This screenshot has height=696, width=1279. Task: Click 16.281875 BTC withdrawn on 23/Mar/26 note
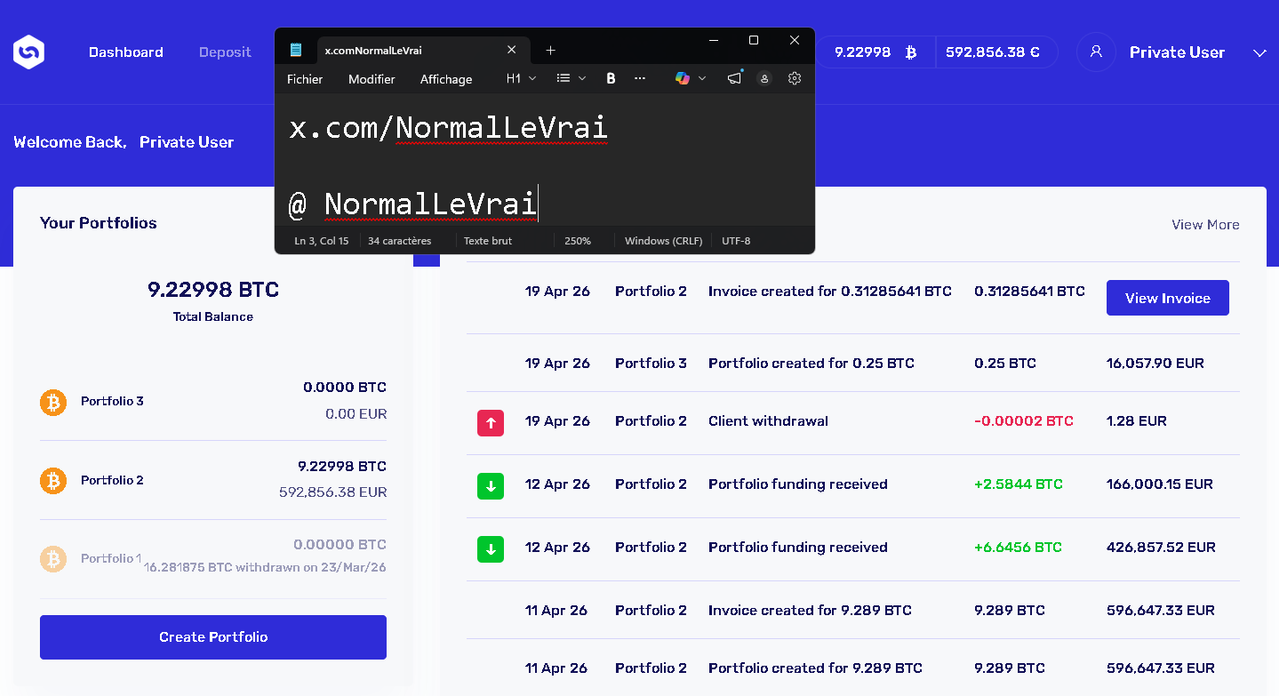[x=265, y=567]
